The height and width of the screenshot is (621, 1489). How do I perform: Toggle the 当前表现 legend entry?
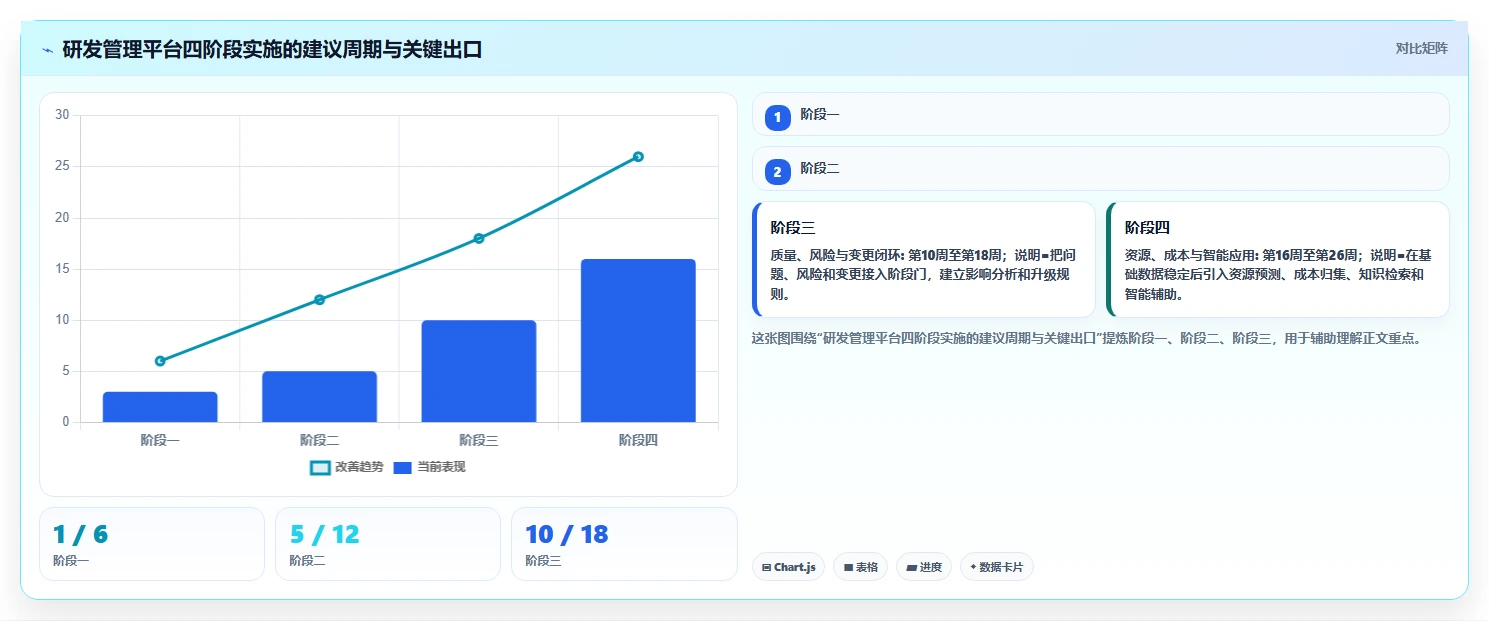click(429, 467)
